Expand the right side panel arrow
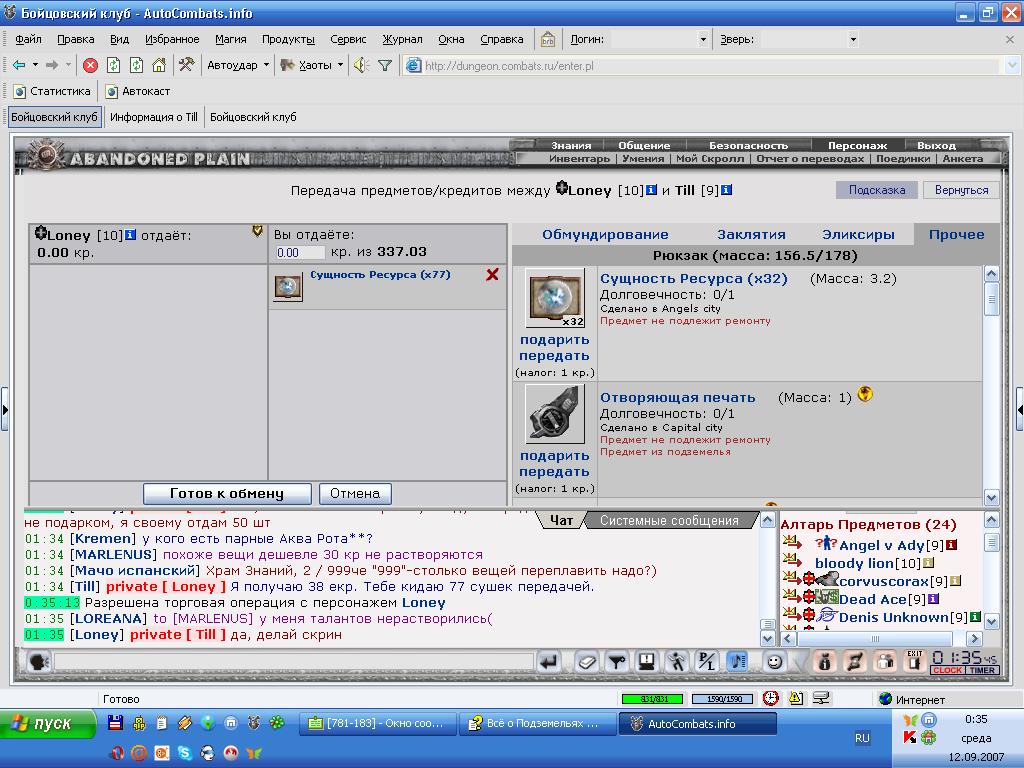Screen dimensions: 1024x768 point(1019,410)
